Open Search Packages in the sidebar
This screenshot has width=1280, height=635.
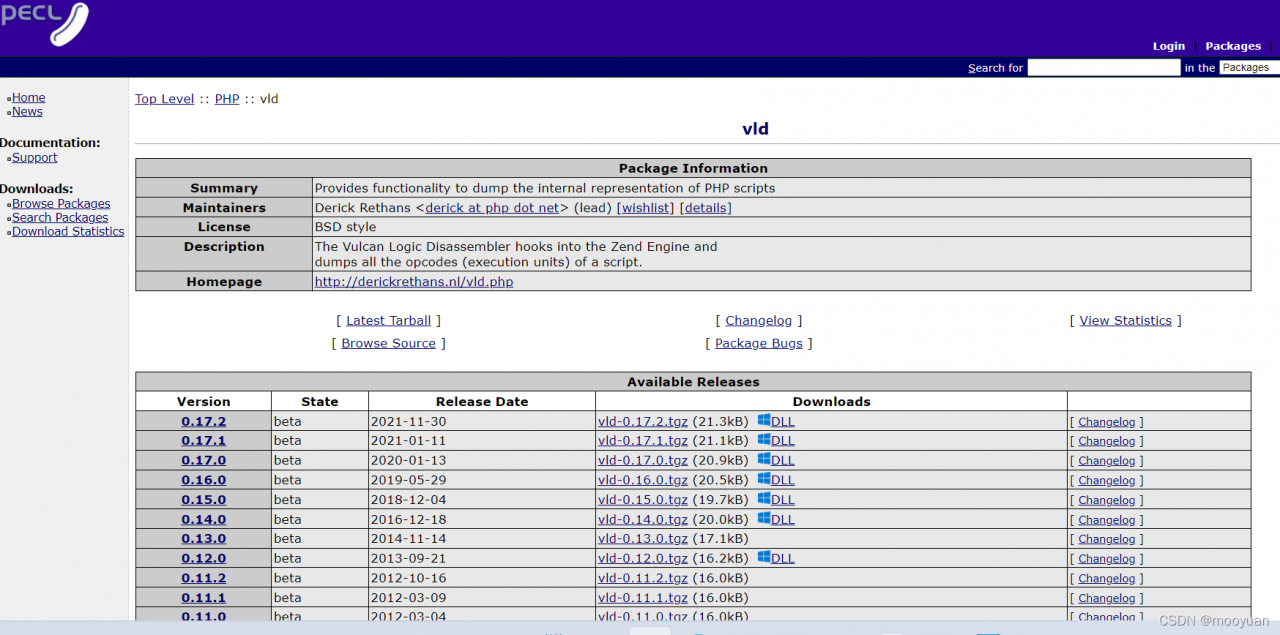(60, 217)
